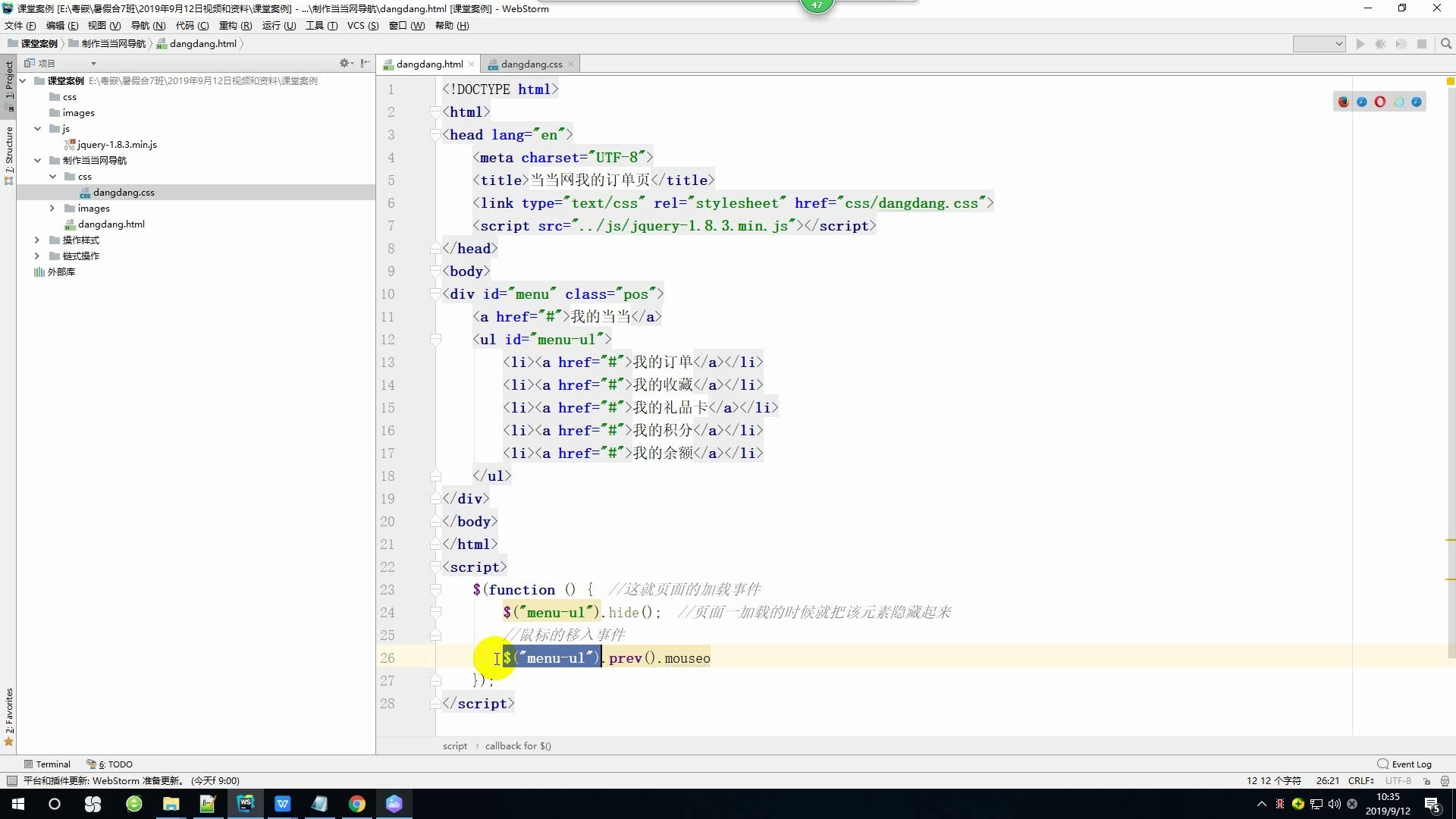Click 制作当当网导航 breadcrumb in navigation bar
The image size is (1456, 819).
(x=113, y=44)
